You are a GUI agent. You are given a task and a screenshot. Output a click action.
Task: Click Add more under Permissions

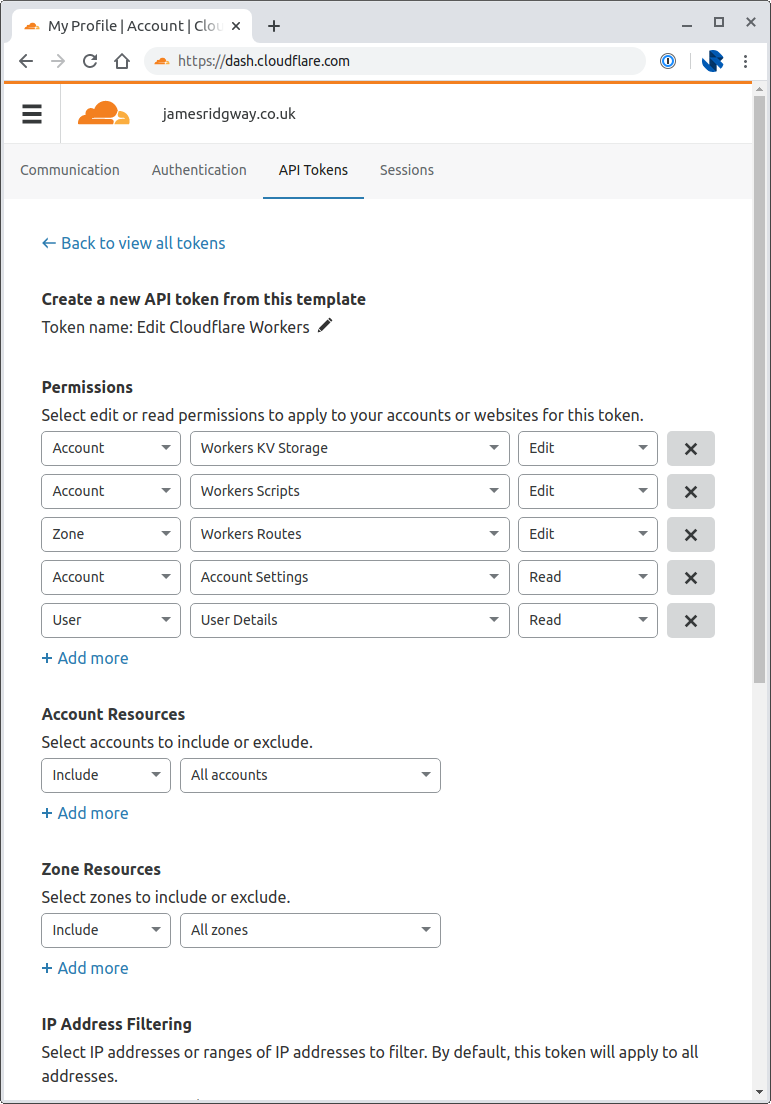85,658
